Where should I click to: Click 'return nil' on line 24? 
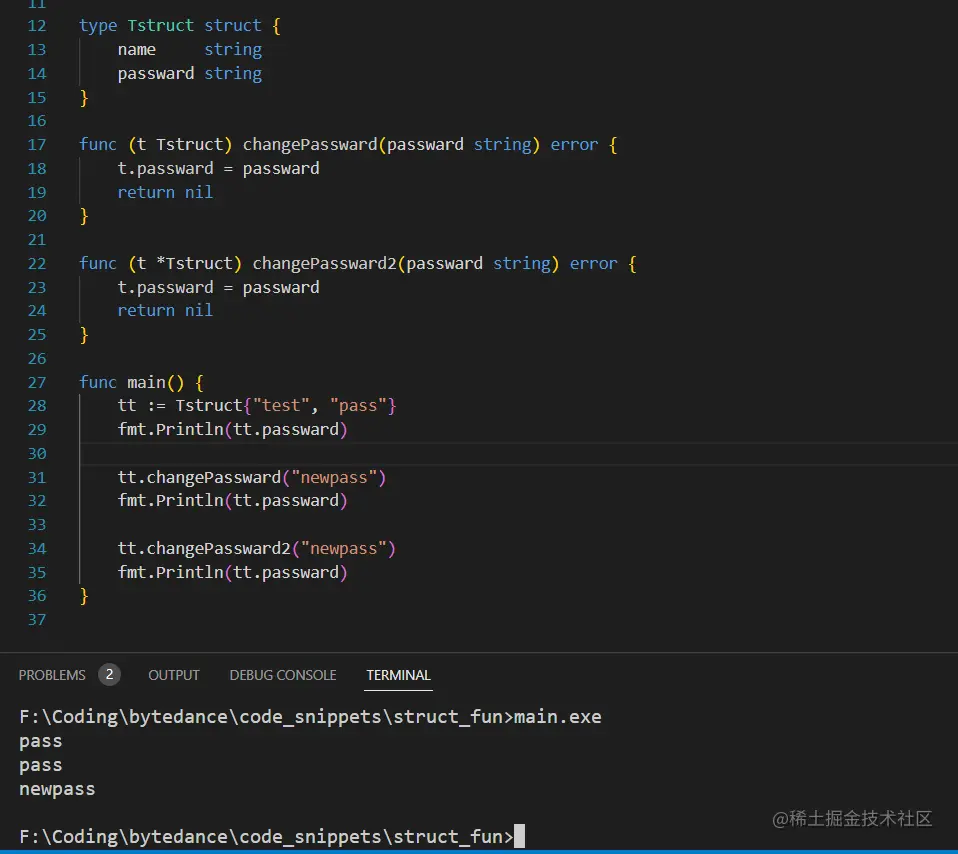(x=165, y=311)
